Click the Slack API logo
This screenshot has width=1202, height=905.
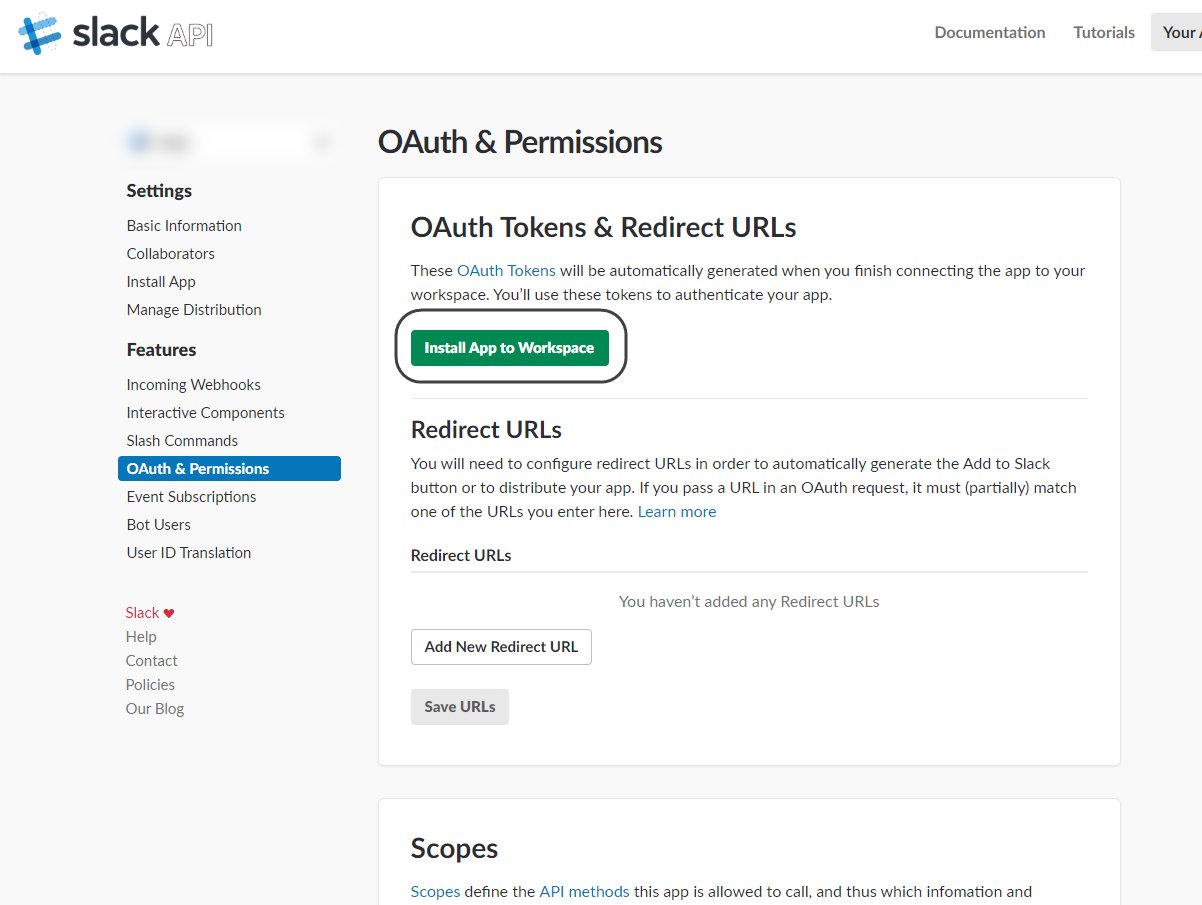[x=116, y=33]
